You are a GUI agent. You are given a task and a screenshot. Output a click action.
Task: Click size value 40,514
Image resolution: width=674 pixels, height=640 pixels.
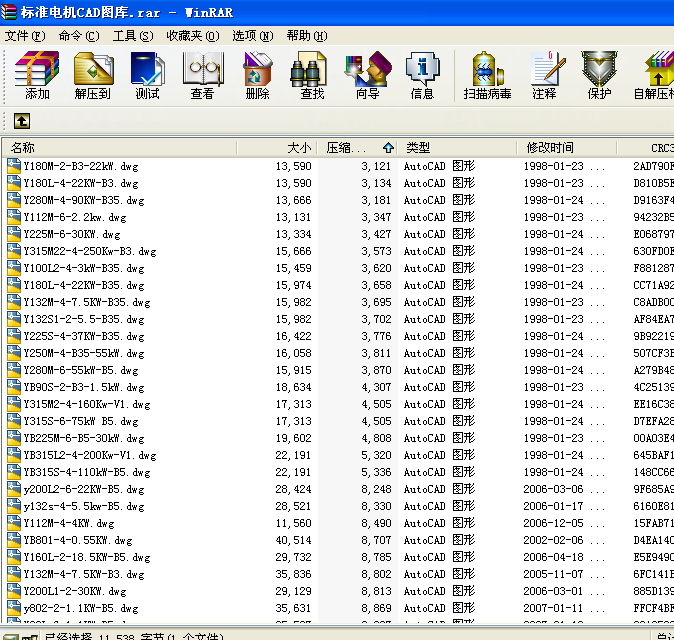point(294,540)
